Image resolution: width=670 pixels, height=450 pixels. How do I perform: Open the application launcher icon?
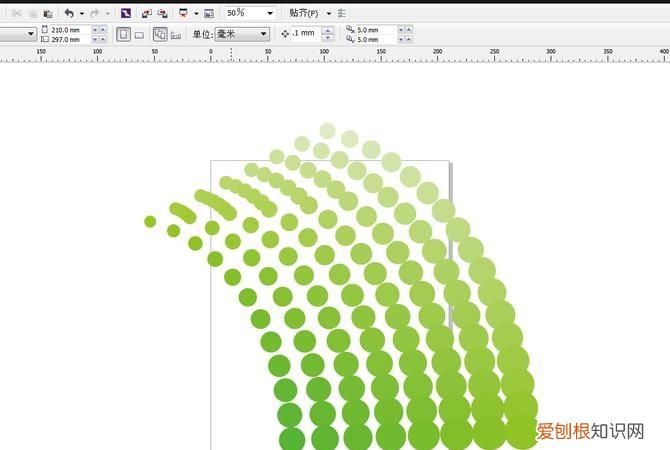(x=183, y=13)
